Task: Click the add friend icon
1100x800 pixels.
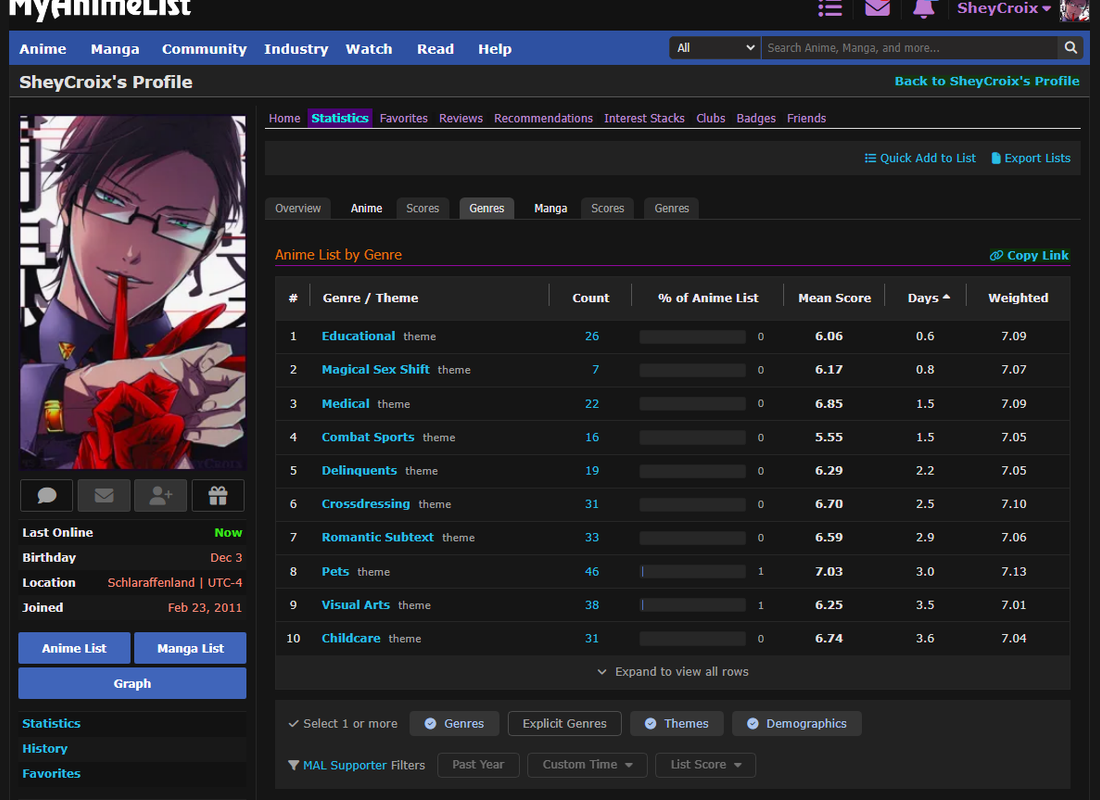Action: point(161,495)
